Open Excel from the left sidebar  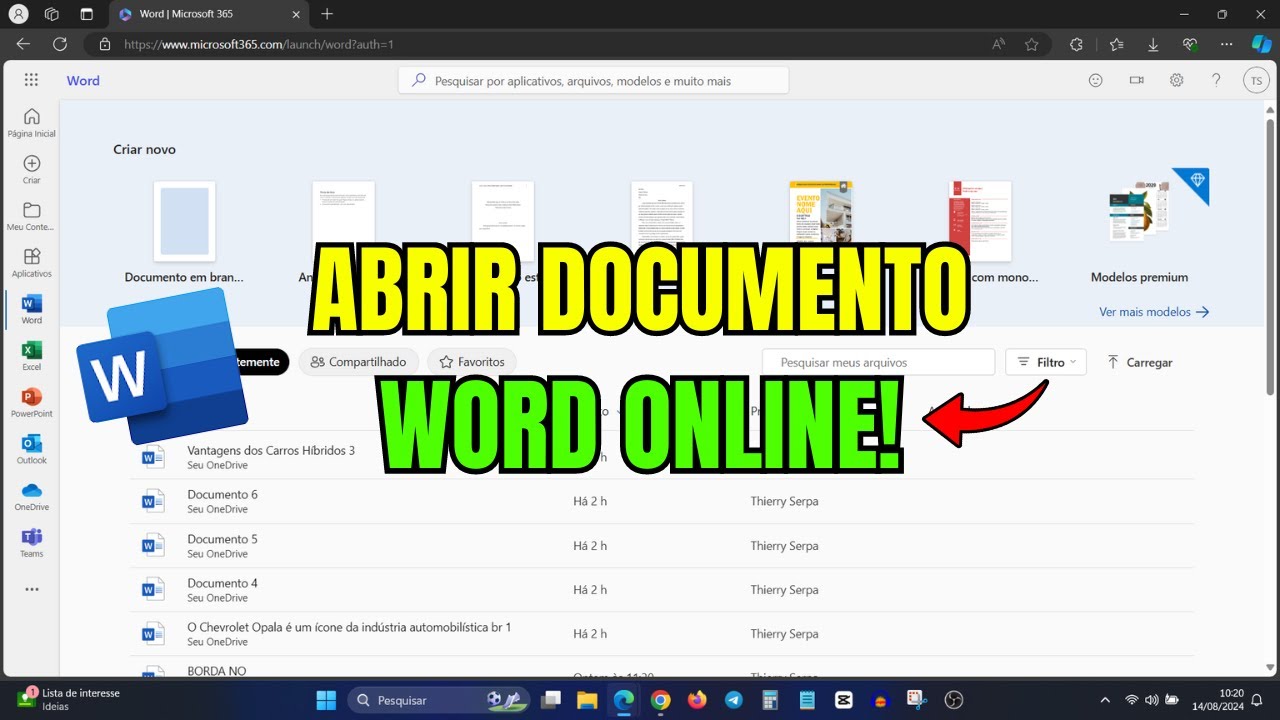[x=32, y=356]
